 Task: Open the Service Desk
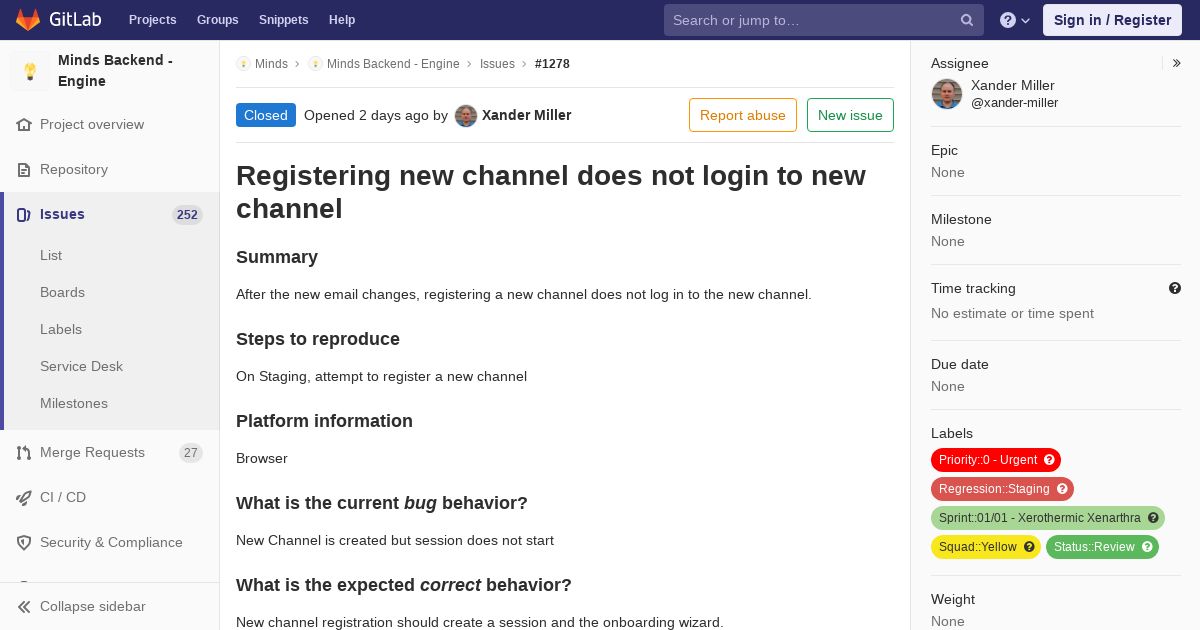click(81, 367)
